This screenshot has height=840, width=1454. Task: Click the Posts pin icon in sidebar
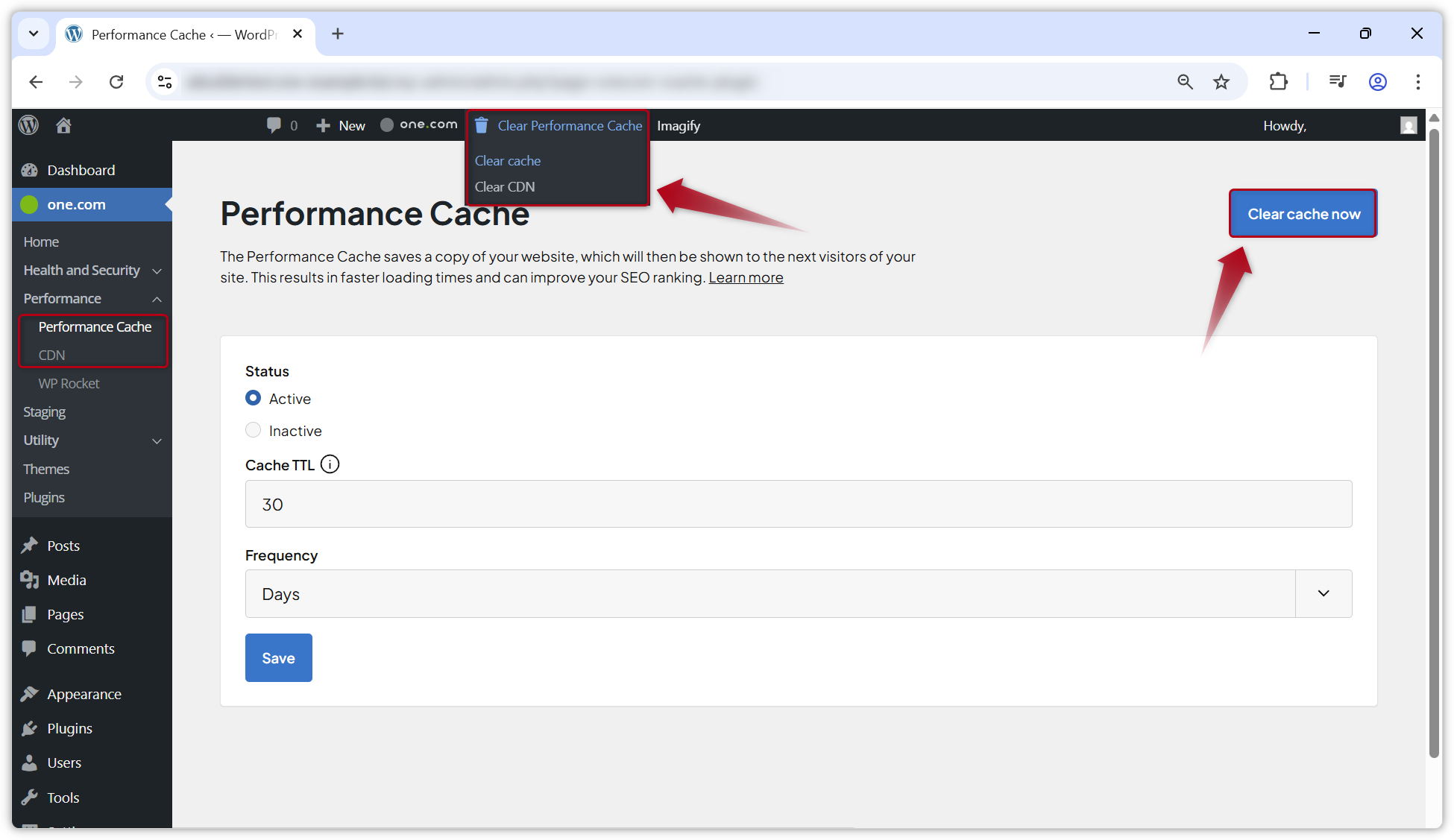pos(29,545)
